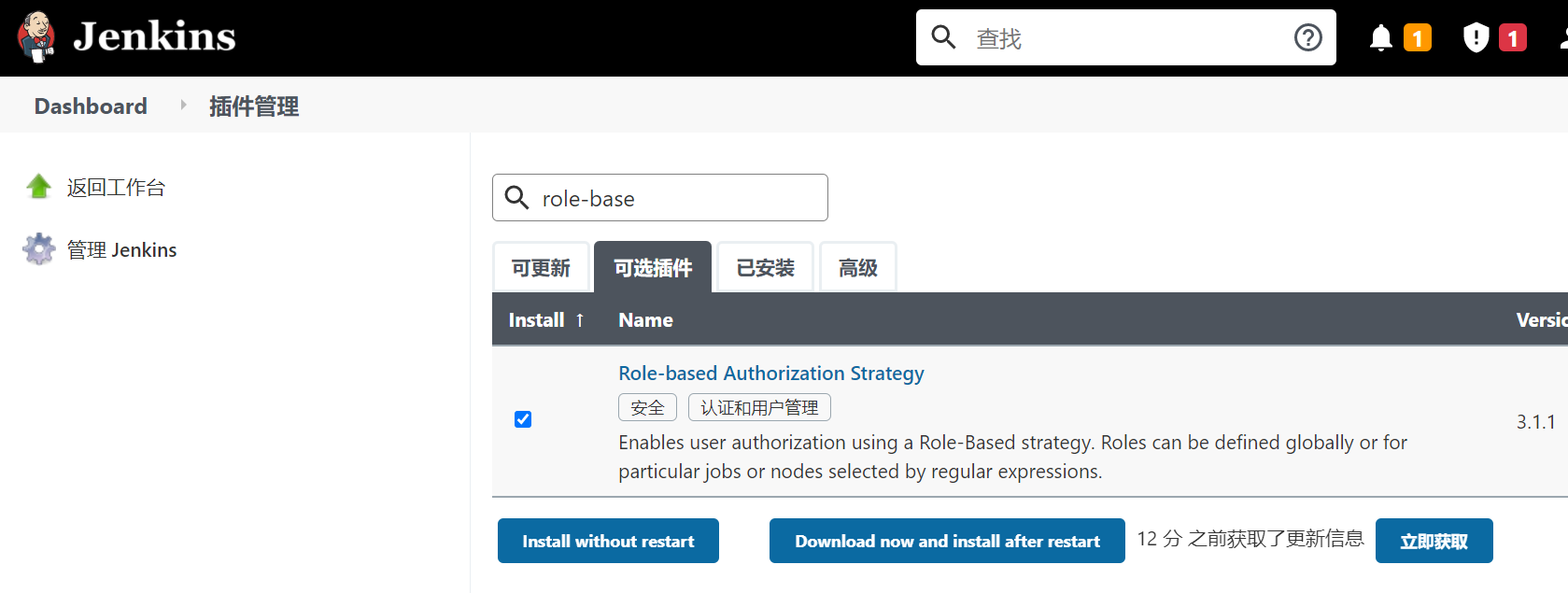
Task: Open the 返回工作台 sidebar link
Action: coord(116,188)
